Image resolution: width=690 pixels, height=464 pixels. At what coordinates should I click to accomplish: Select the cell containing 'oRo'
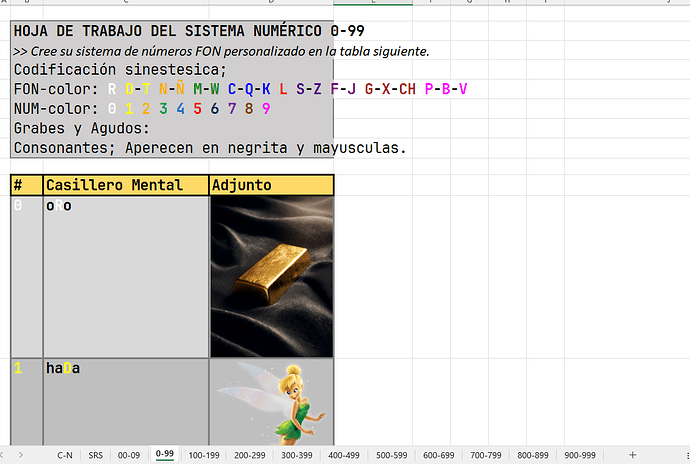tap(126, 276)
